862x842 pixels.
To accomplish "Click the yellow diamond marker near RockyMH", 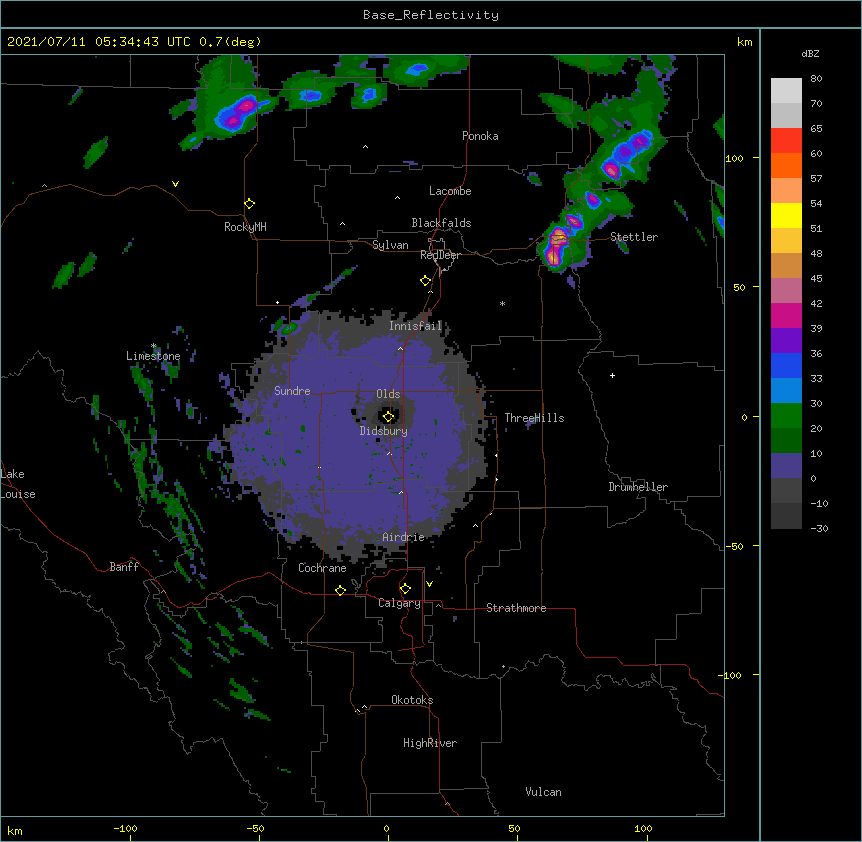I will (250, 204).
